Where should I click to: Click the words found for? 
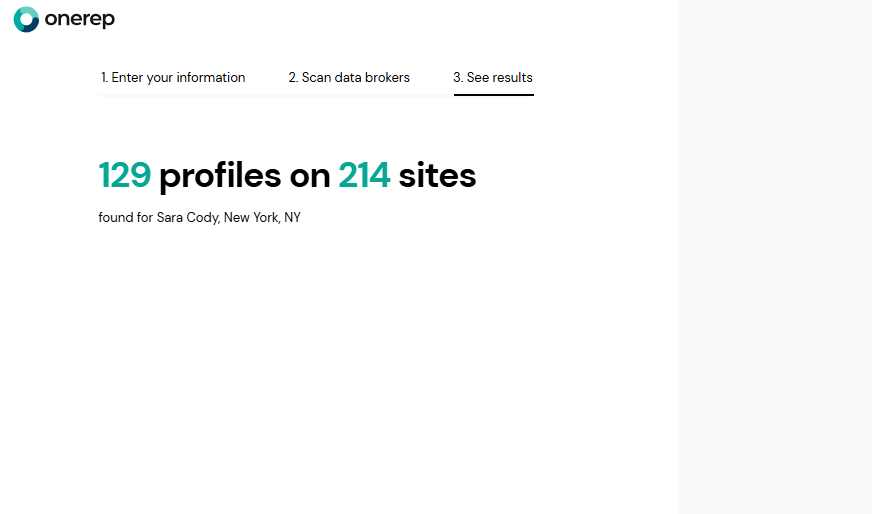(125, 217)
